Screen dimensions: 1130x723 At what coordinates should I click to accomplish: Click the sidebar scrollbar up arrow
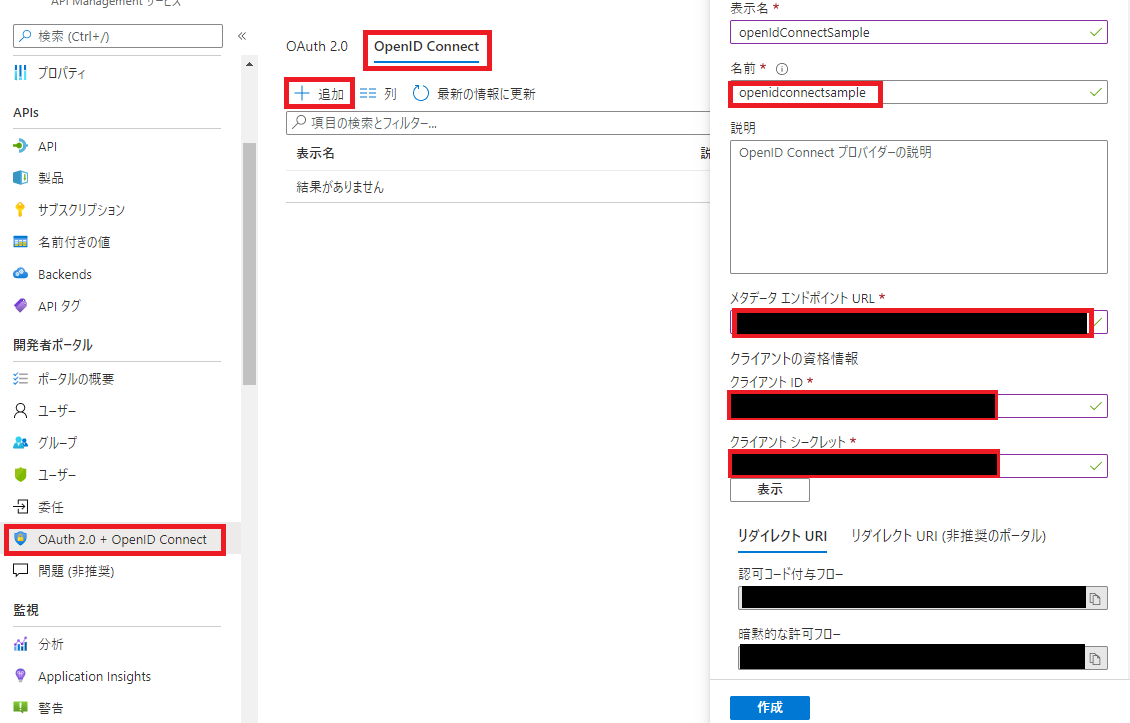[x=249, y=65]
